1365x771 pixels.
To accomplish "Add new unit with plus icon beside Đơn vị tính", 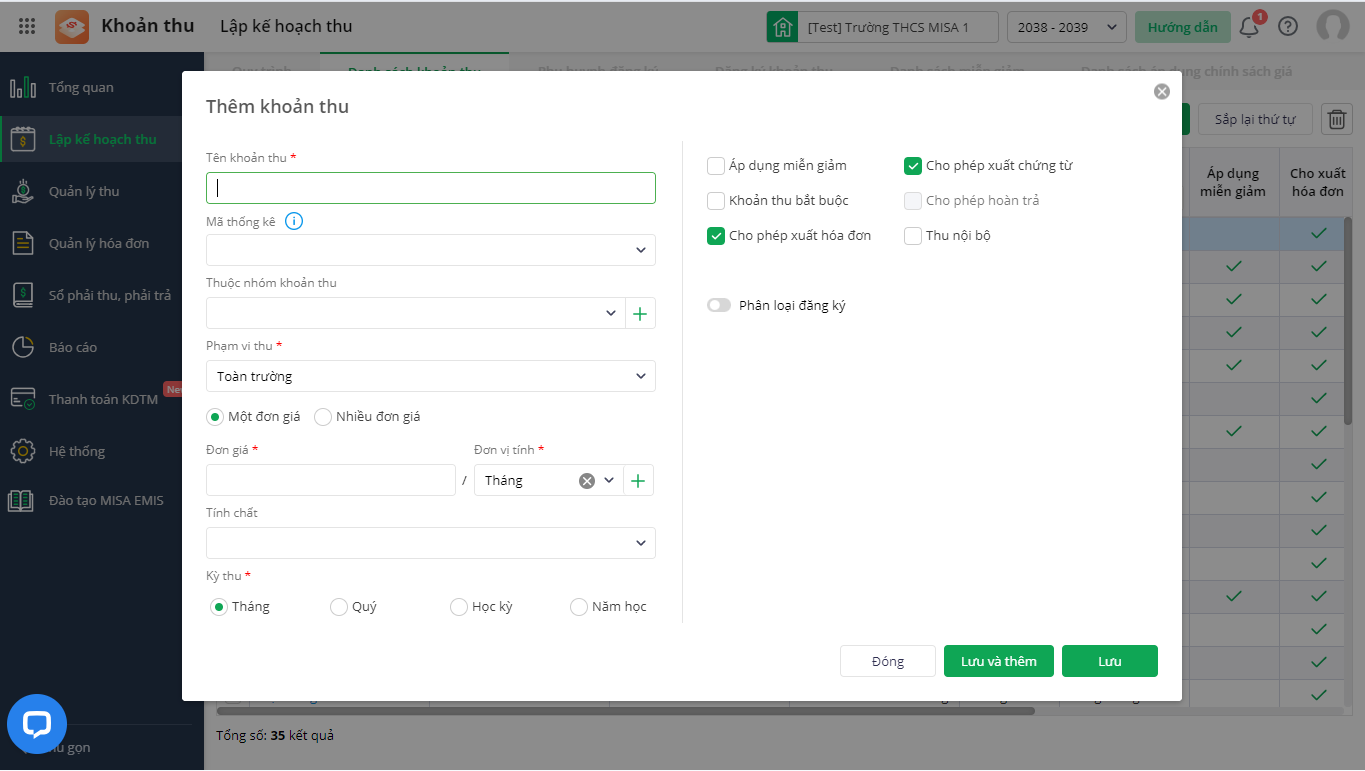I will [x=638, y=481].
